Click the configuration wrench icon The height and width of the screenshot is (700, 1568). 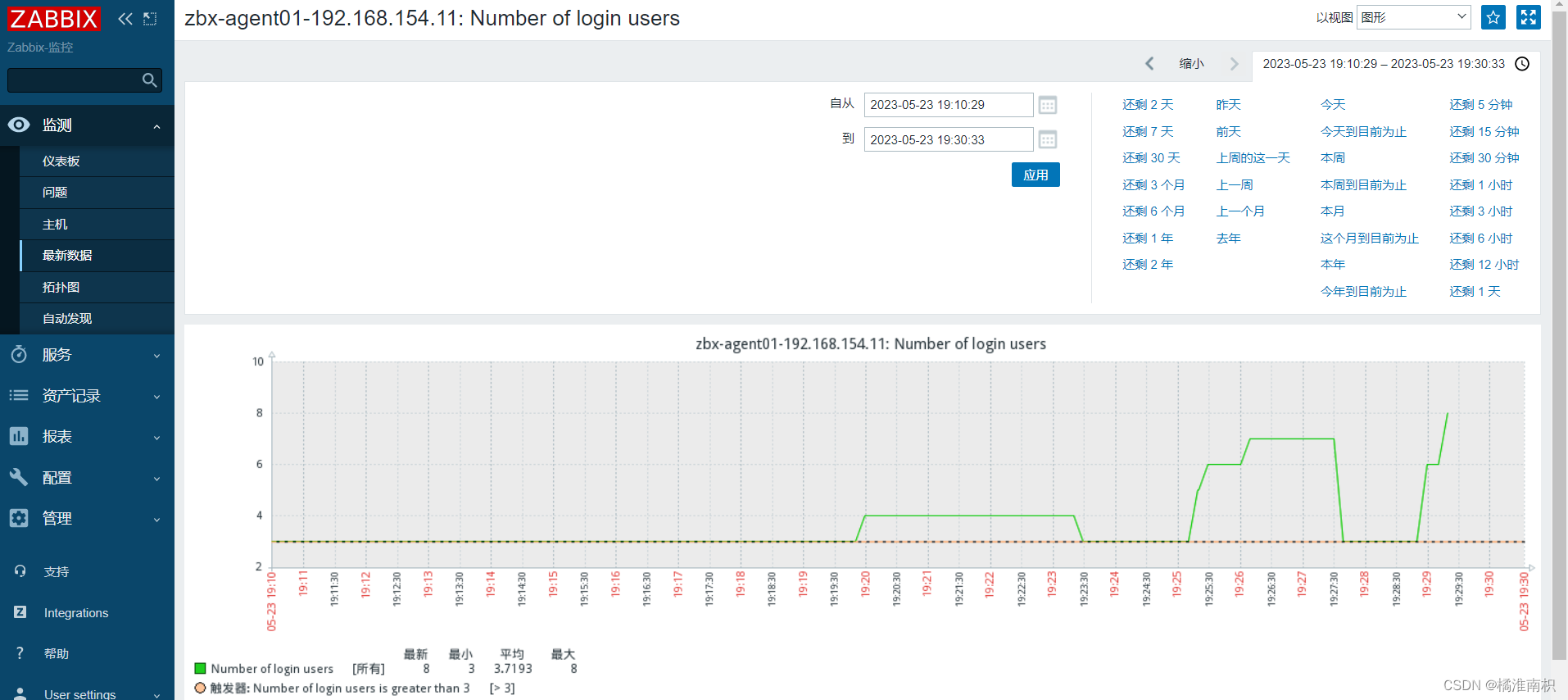[19, 477]
